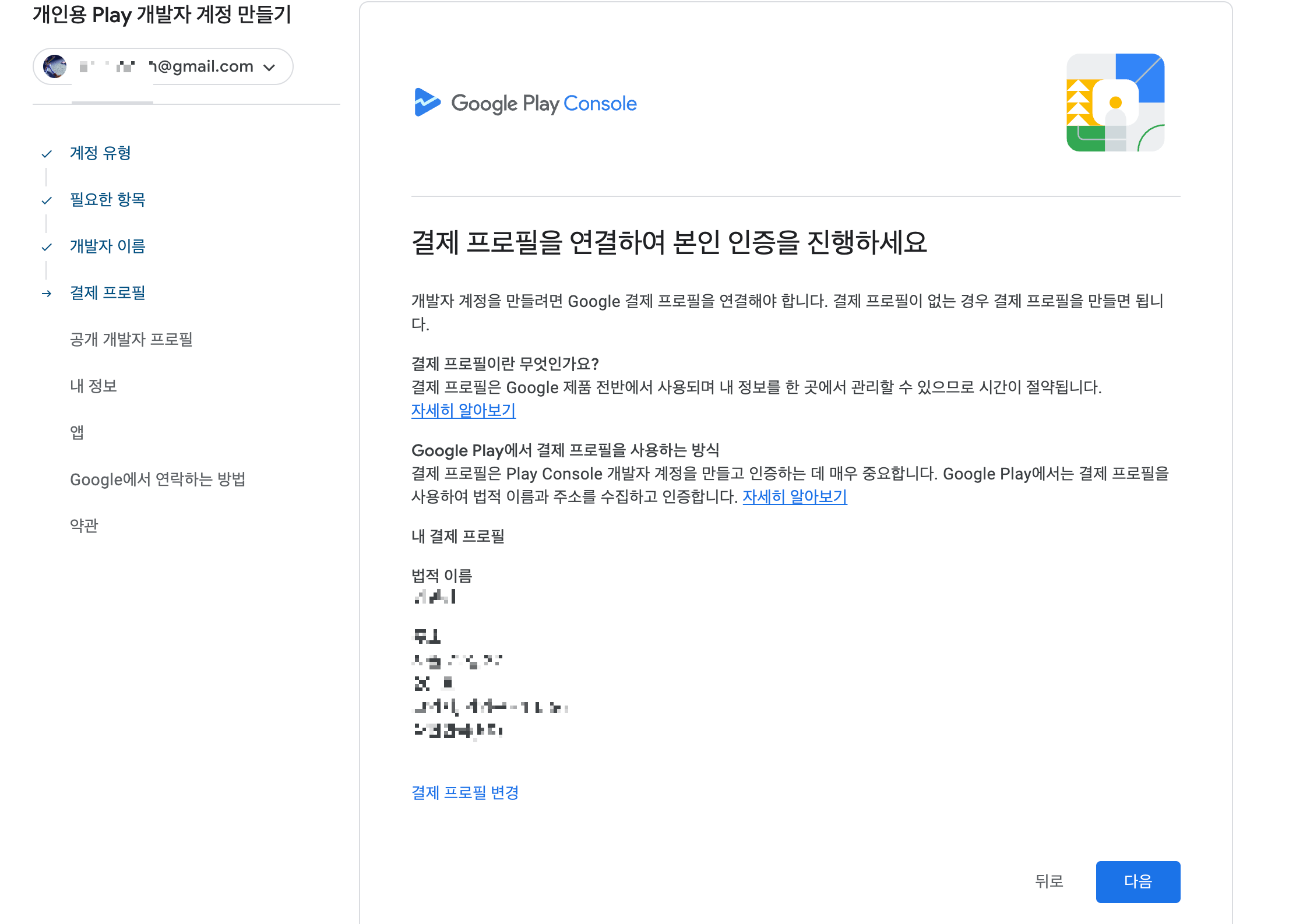Go to 계정 유형 step

[x=100, y=153]
